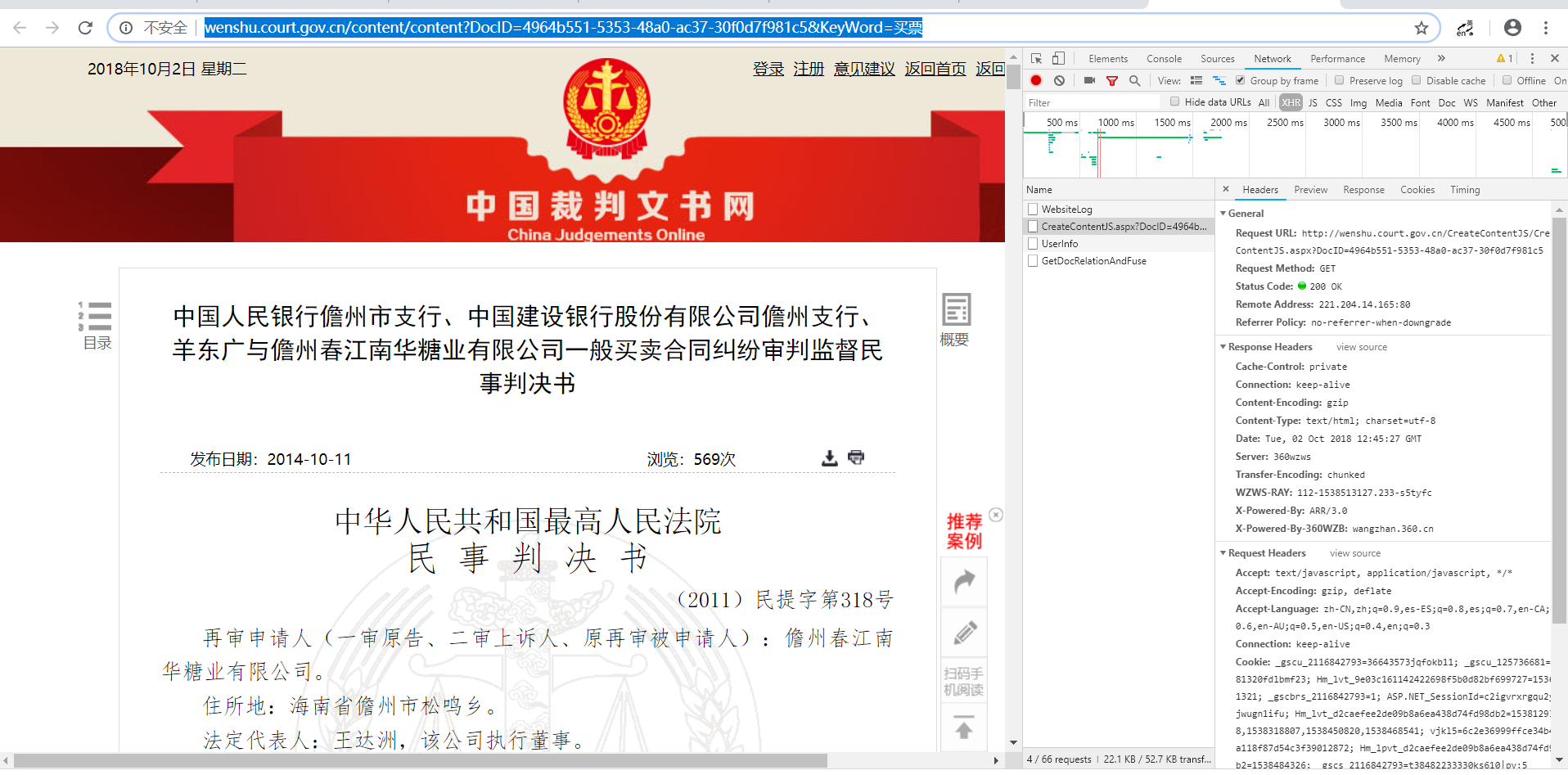Open the Performance panel

click(x=1337, y=59)
